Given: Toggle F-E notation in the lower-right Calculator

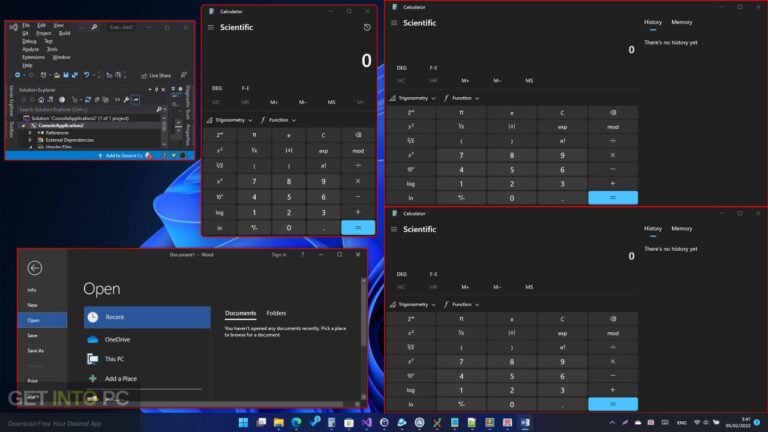Looking at the screenshot, I should tap(433, 274).
